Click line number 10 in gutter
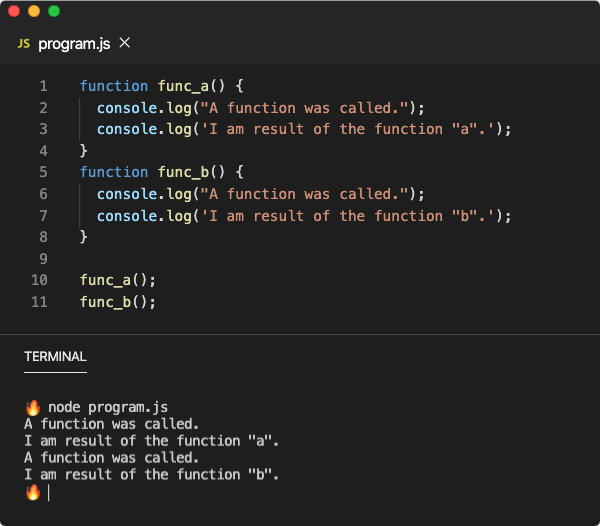The height and width of the screenshot is (526, 600). (x=39, y=280)
